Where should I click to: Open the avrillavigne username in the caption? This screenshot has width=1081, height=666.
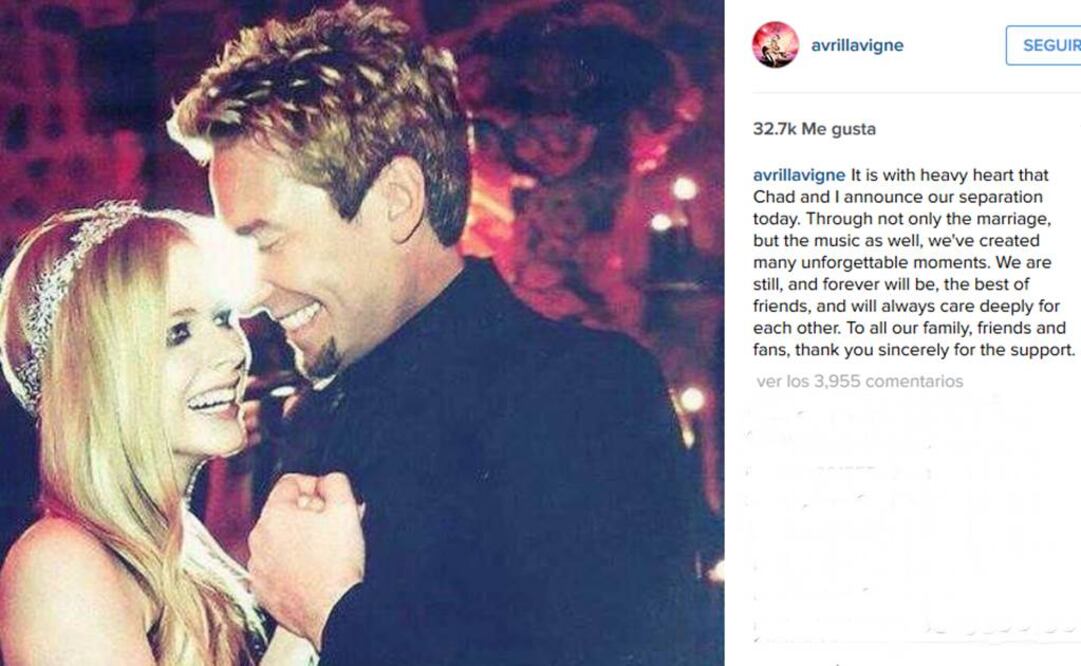798,175
